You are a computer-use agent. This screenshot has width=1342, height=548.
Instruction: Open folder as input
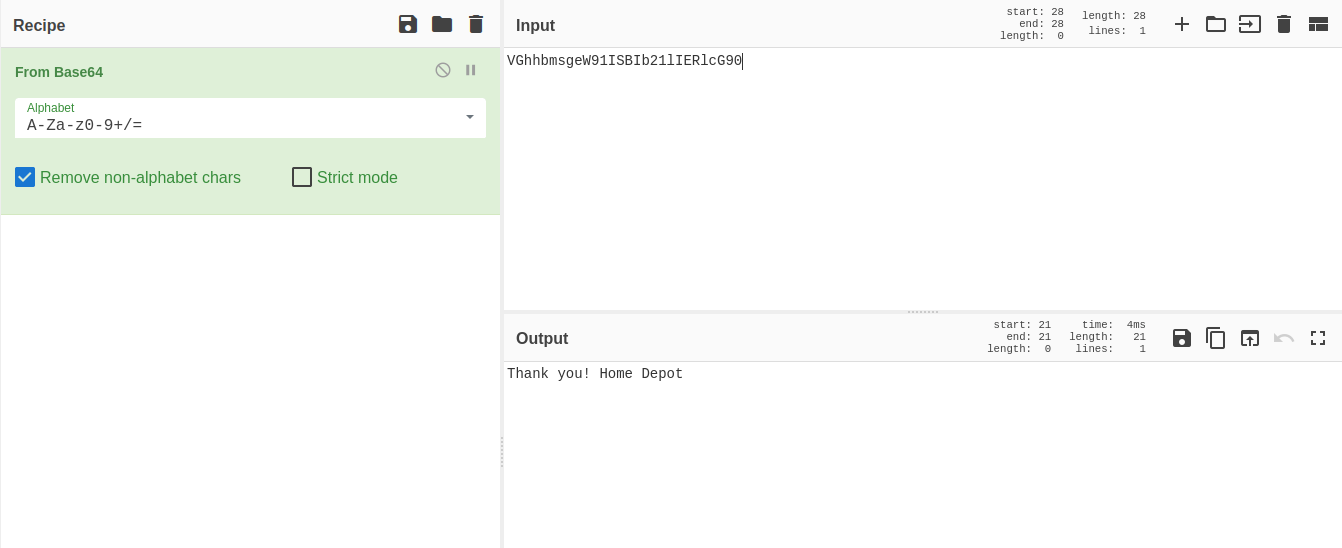(x=1216, y=24)
